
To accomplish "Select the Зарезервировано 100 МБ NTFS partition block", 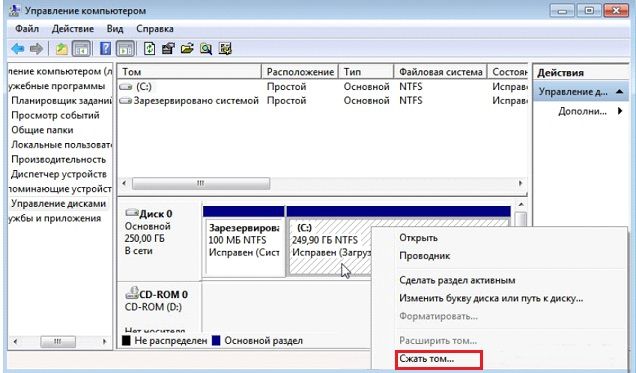I will pos(243,247).
